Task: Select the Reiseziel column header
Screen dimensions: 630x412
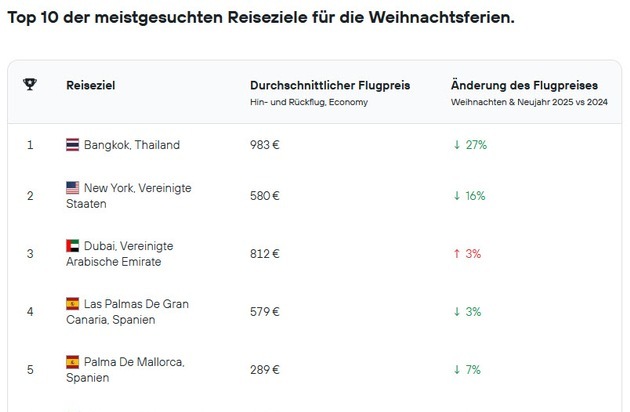Action: (x=90, y=86)
